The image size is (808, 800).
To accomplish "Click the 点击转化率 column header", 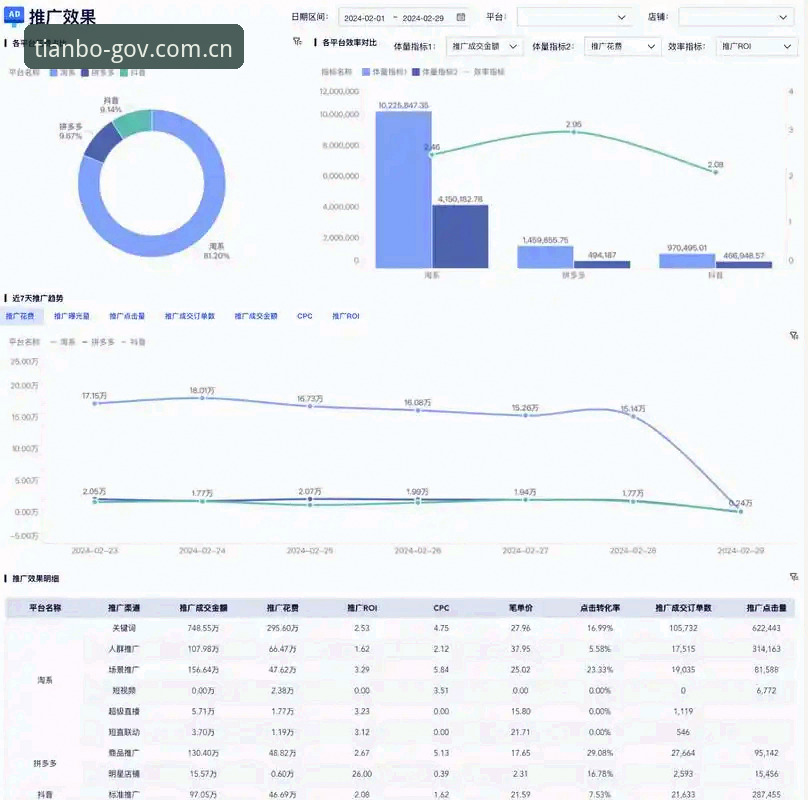I will click(x=600, y=608).
